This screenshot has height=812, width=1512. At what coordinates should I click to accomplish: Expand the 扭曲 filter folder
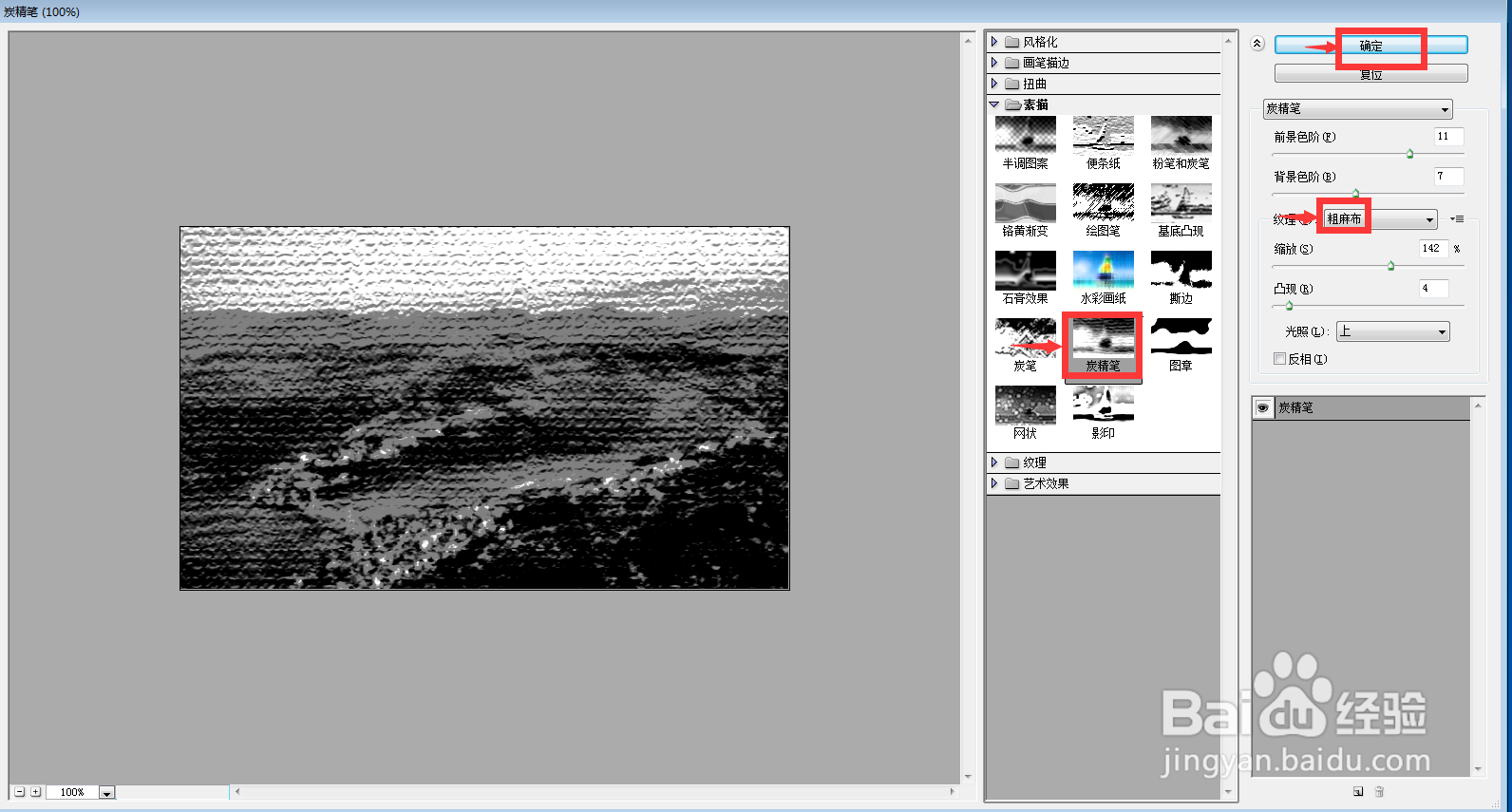pos(994,84)
